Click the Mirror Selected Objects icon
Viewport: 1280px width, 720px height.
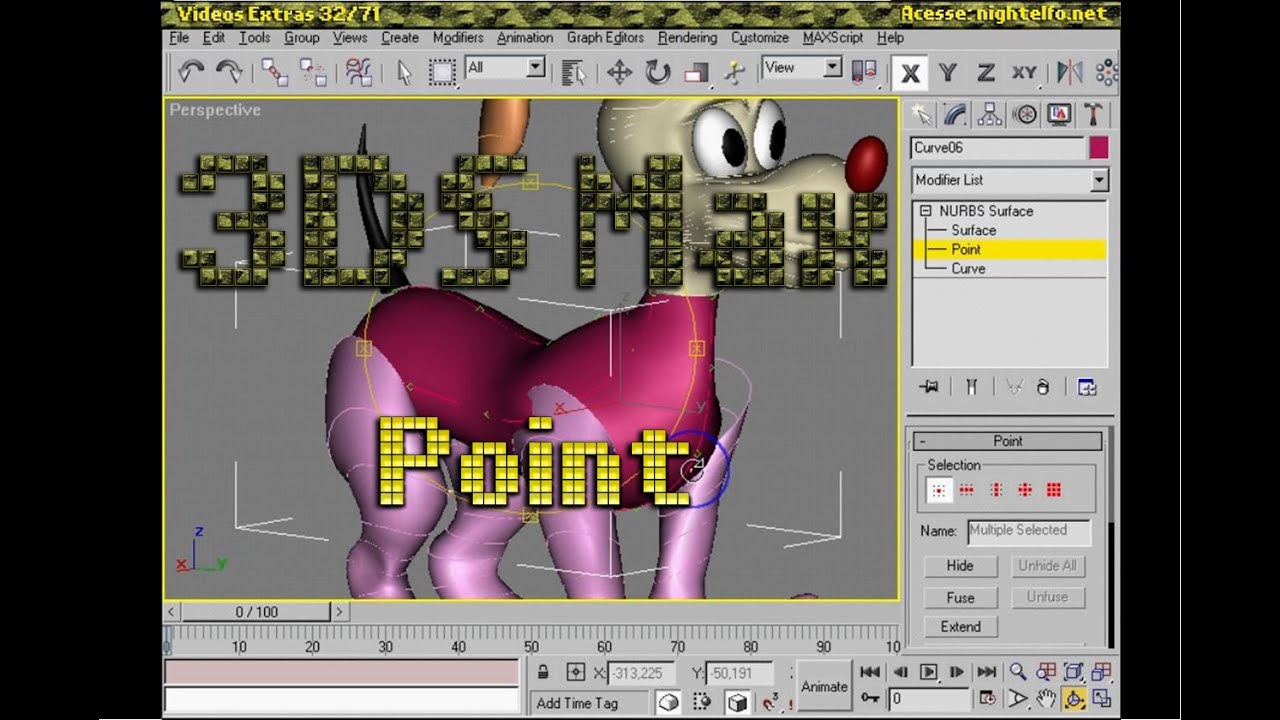click(1070, 71)
